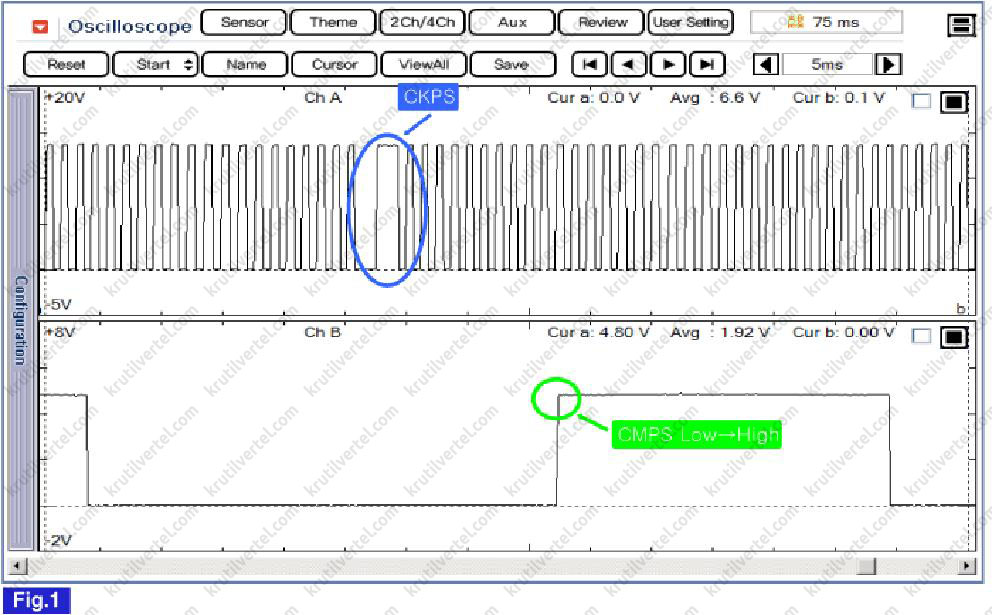Maximize Ch B waveform panel
992x615 pixels.
coord(954,337)
